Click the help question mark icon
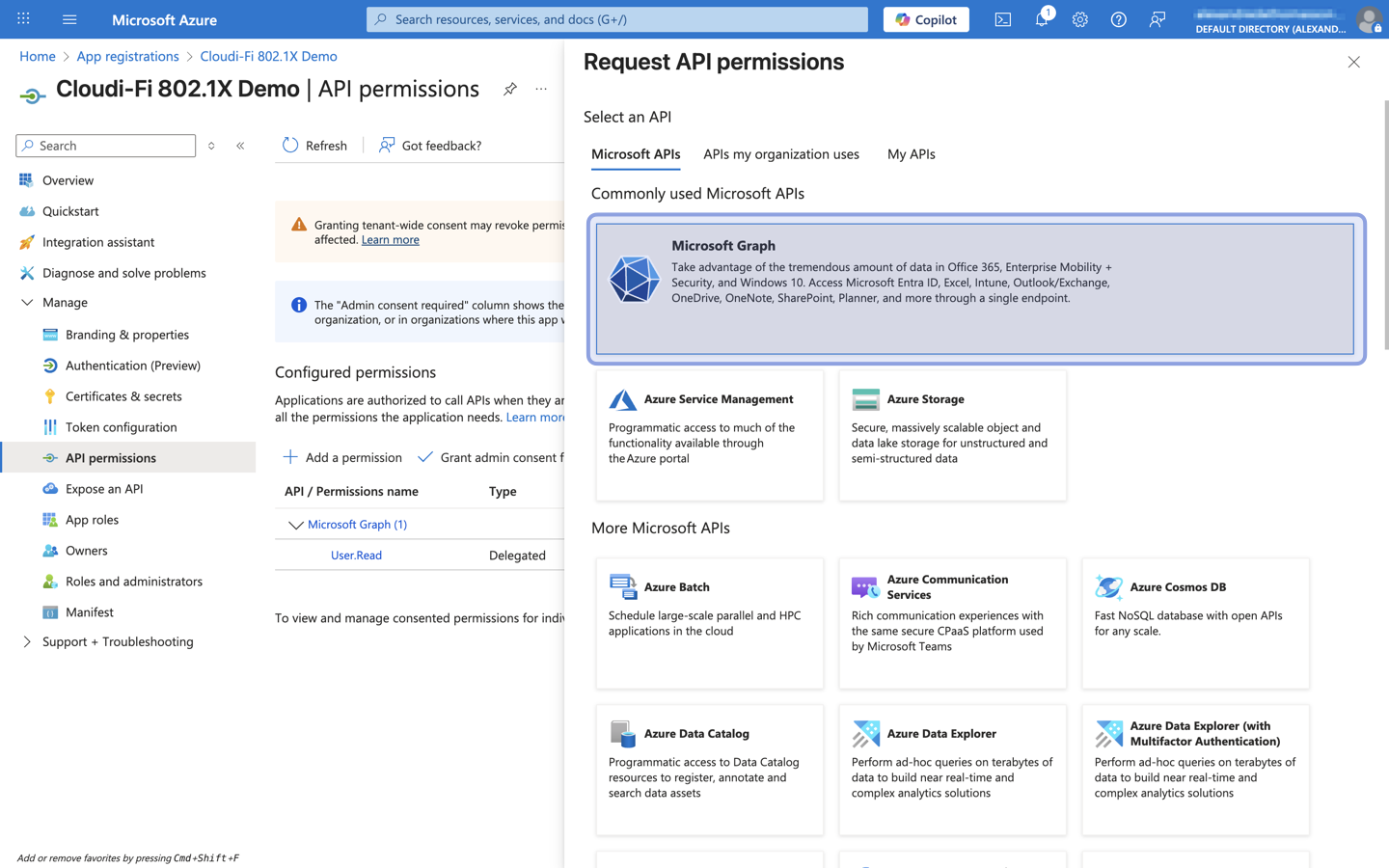 [1118, 19]
